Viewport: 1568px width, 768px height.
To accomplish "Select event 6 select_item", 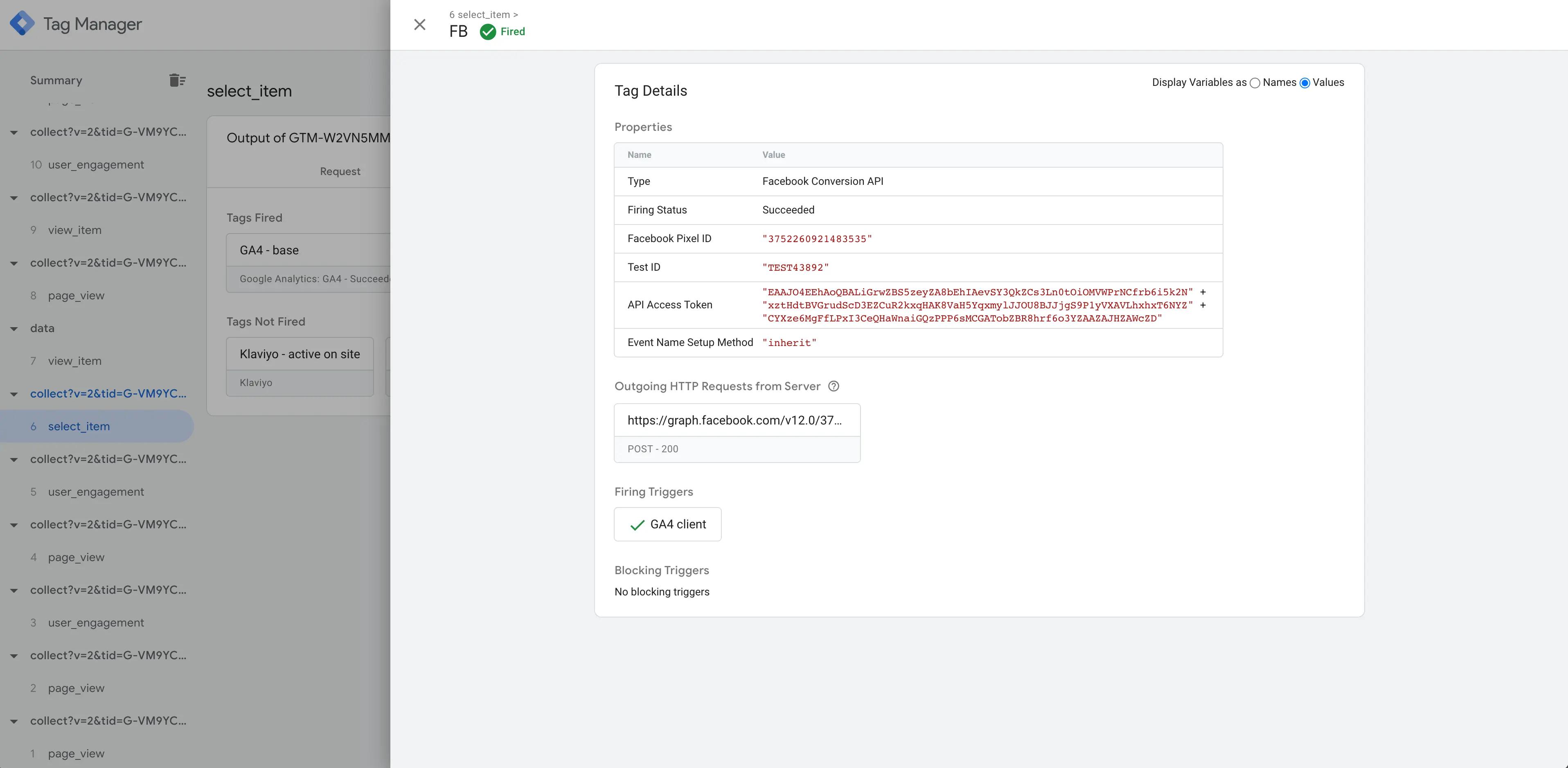I will coord(97,426).
